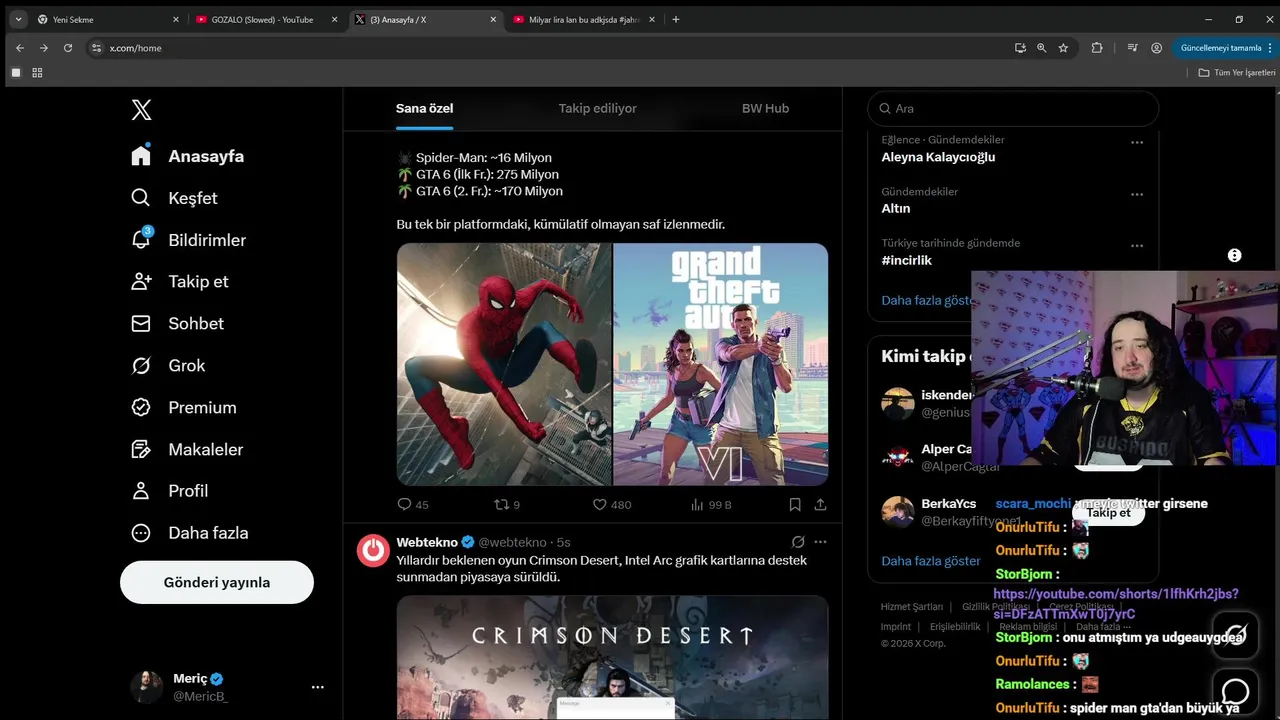The height and width of the screenshot is (720, 1280).
Task: Switch to Sana özel tab
Action: click(424, 108)
